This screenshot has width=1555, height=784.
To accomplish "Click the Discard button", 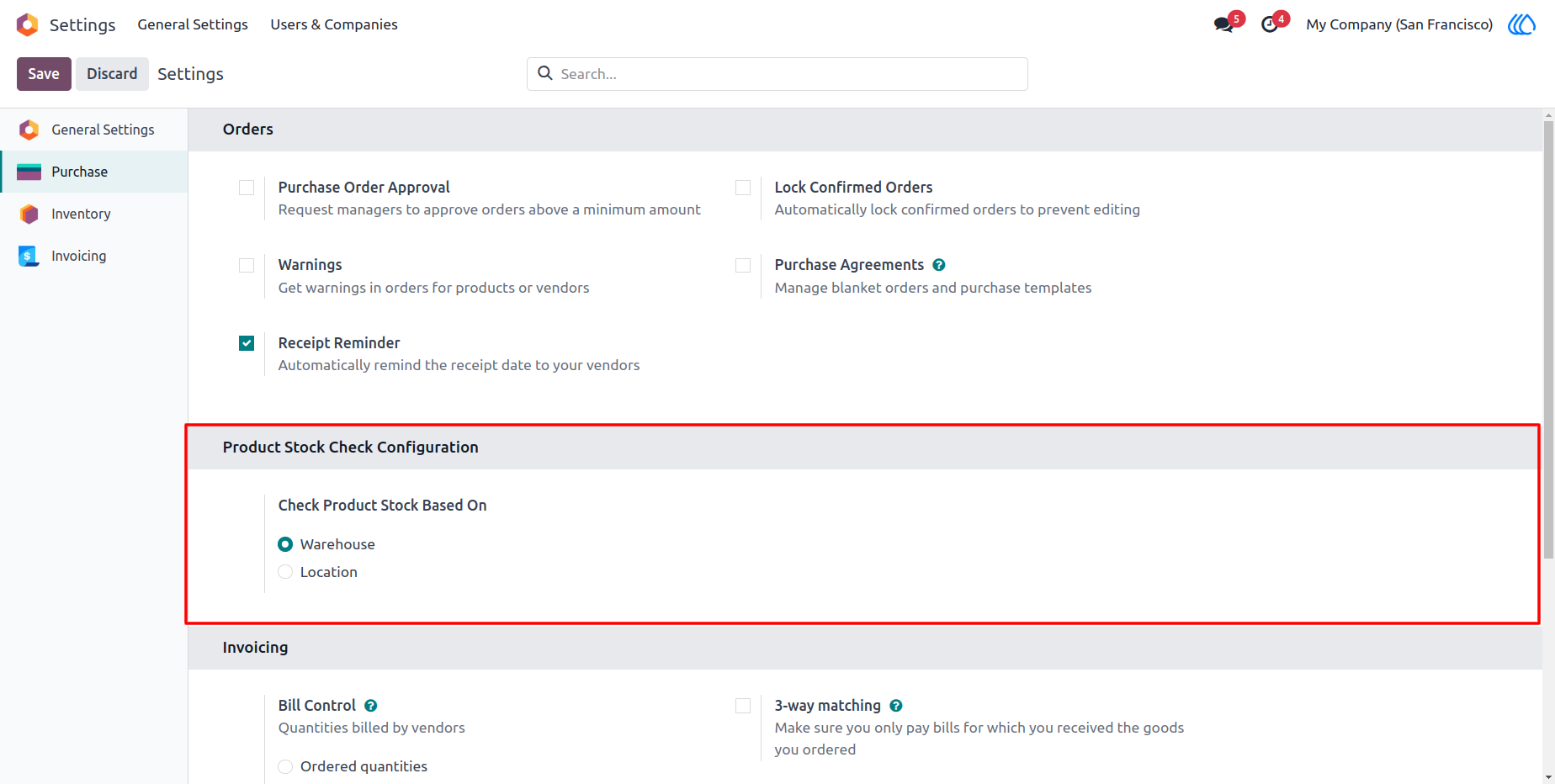I will [x=112, y=74].
